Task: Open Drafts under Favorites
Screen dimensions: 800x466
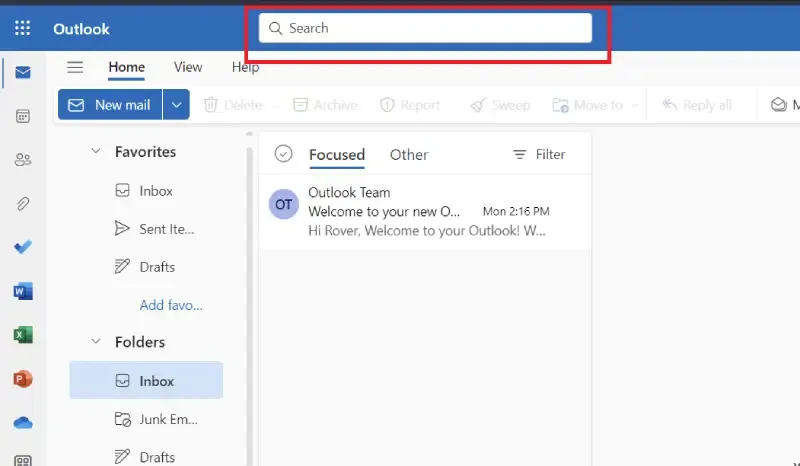Action: point(146,267)
